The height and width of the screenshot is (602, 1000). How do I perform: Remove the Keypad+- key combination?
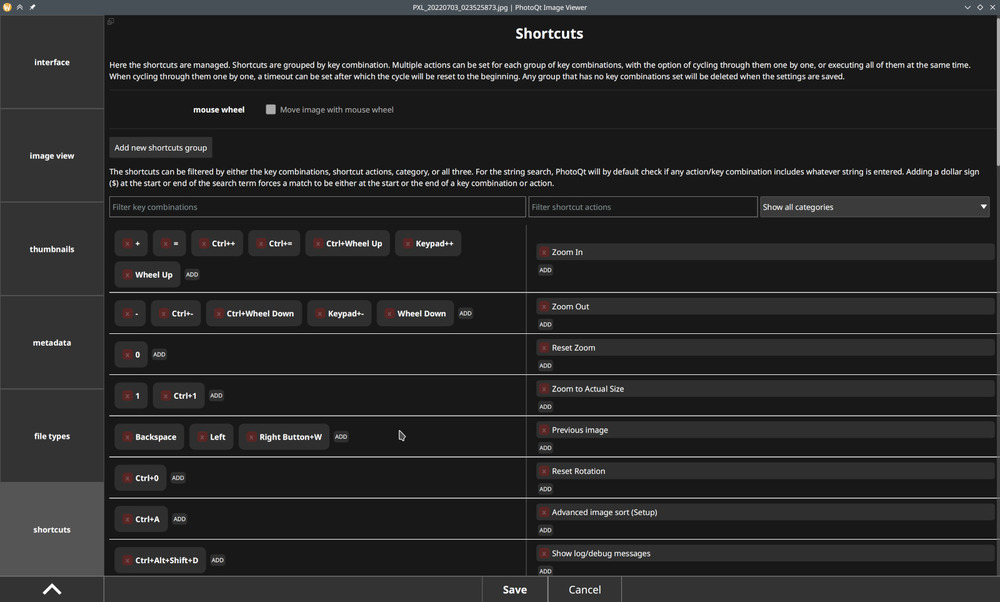coord(320,314)
